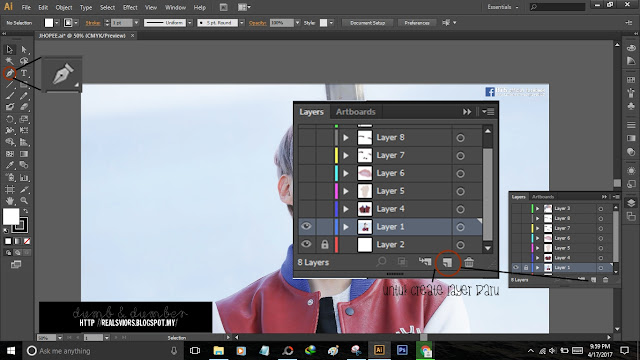Open the Object menu
This screenshot has height=360, width=640.
click(64, 7)
